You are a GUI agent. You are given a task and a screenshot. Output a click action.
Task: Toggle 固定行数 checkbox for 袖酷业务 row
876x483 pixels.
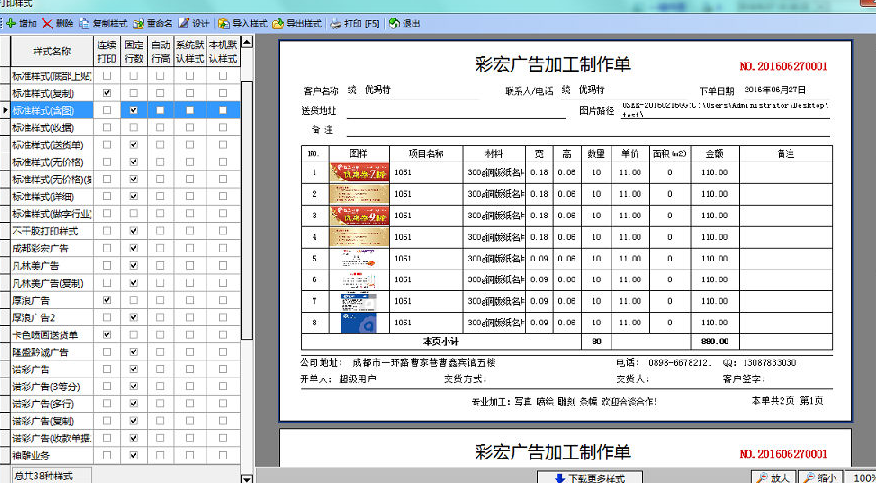pos(134,455)
